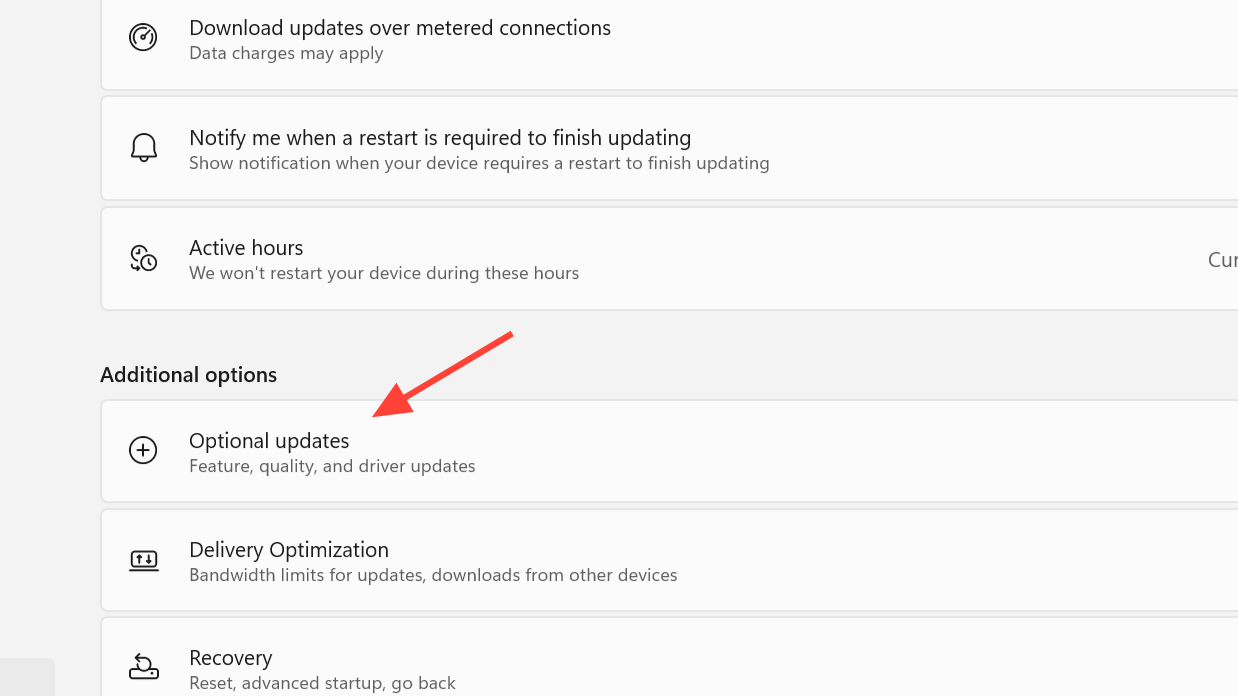Click the 'Data charges may apply' description

286,53
